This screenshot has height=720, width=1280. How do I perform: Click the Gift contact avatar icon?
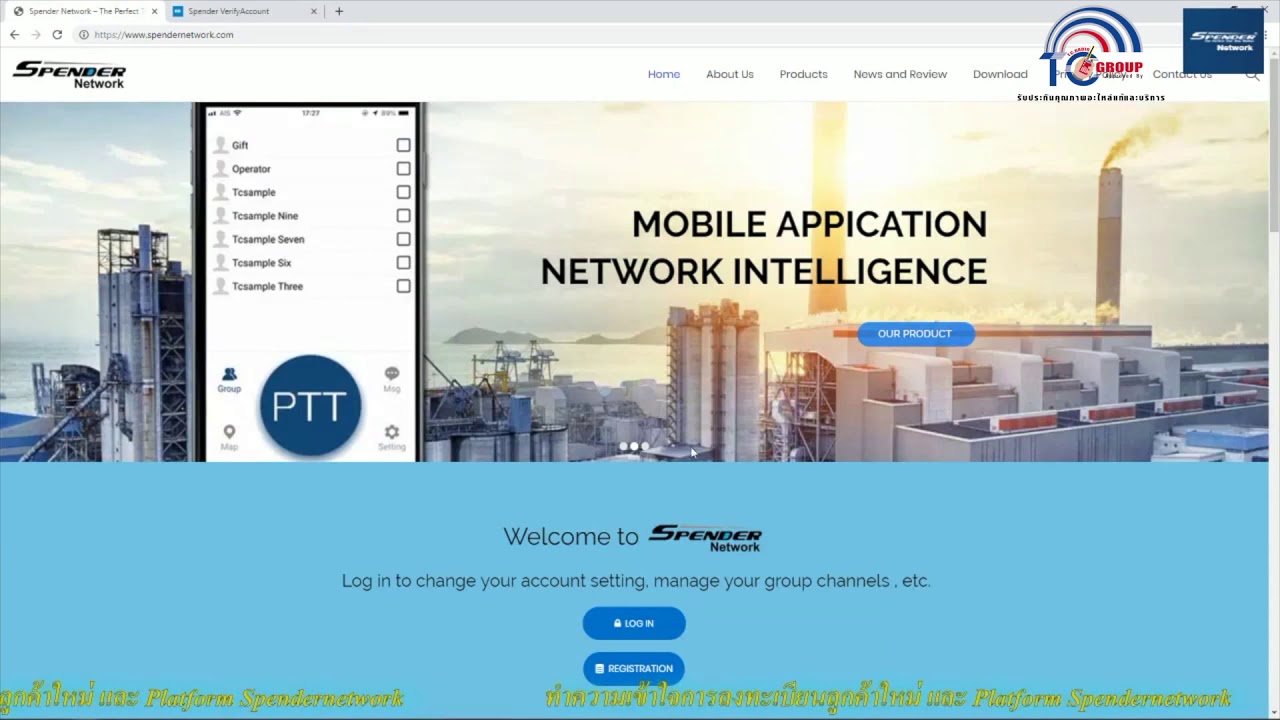click(x=221, y=145)
